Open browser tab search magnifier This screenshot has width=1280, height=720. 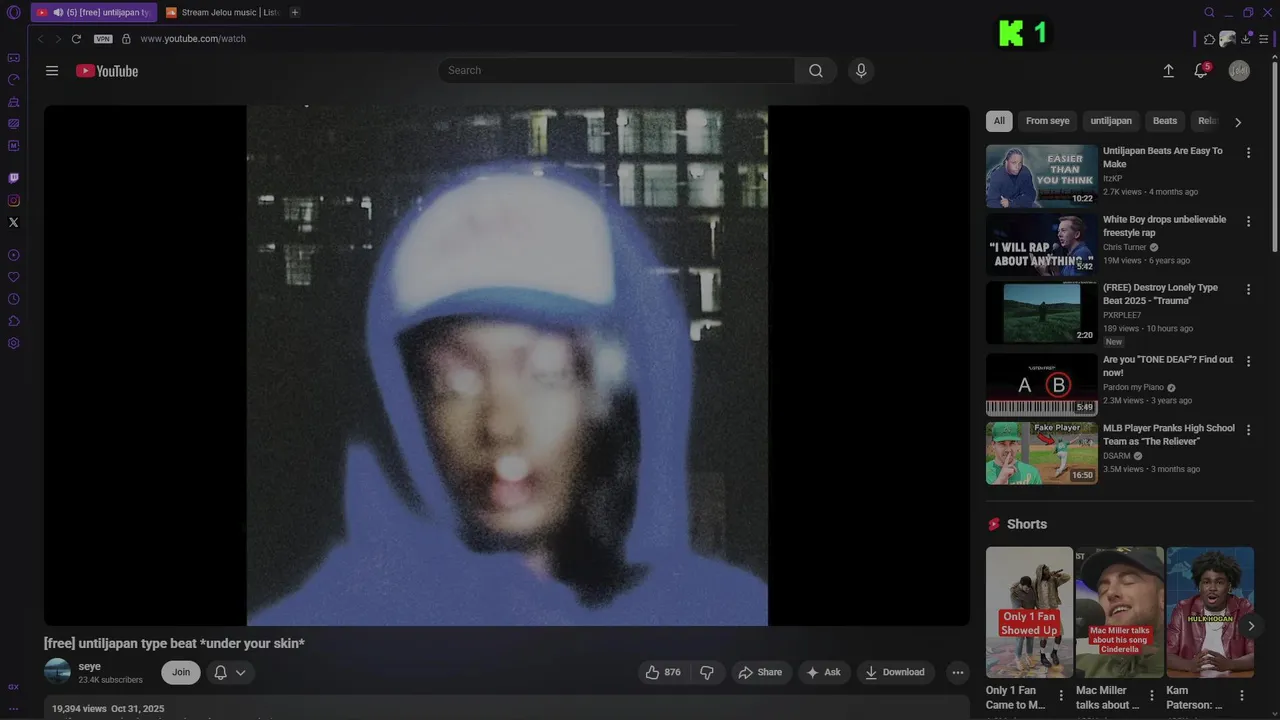[1209, 13]
